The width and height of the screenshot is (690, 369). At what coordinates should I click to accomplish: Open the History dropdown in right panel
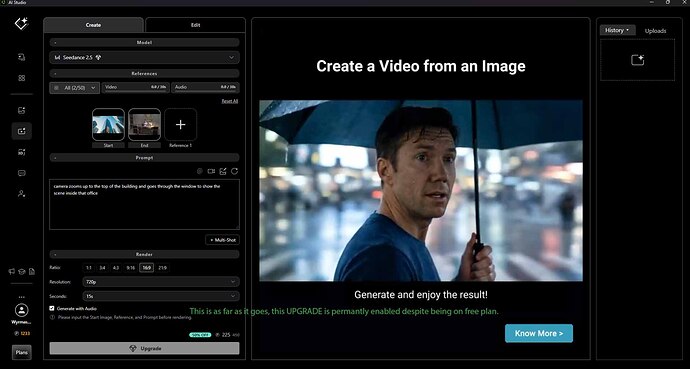tap(617, 30)
